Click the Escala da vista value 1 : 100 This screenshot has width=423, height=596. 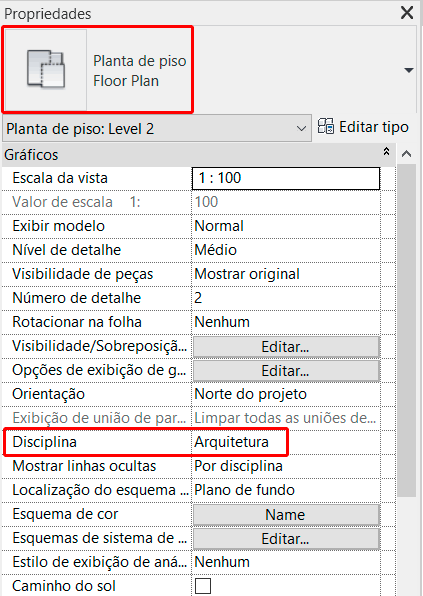(286, 178)
